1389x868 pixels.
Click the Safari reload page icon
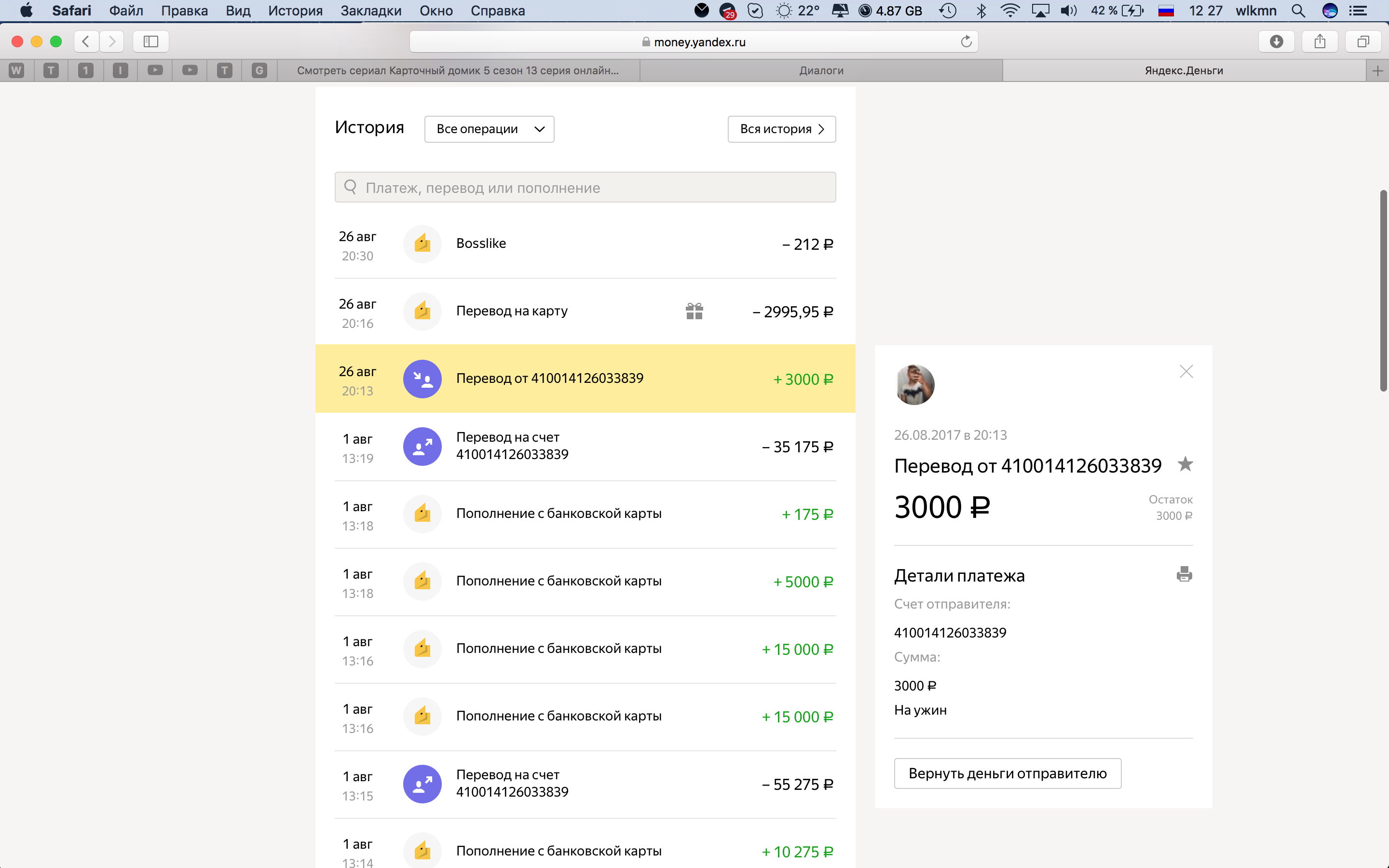(x=966, y=41)
